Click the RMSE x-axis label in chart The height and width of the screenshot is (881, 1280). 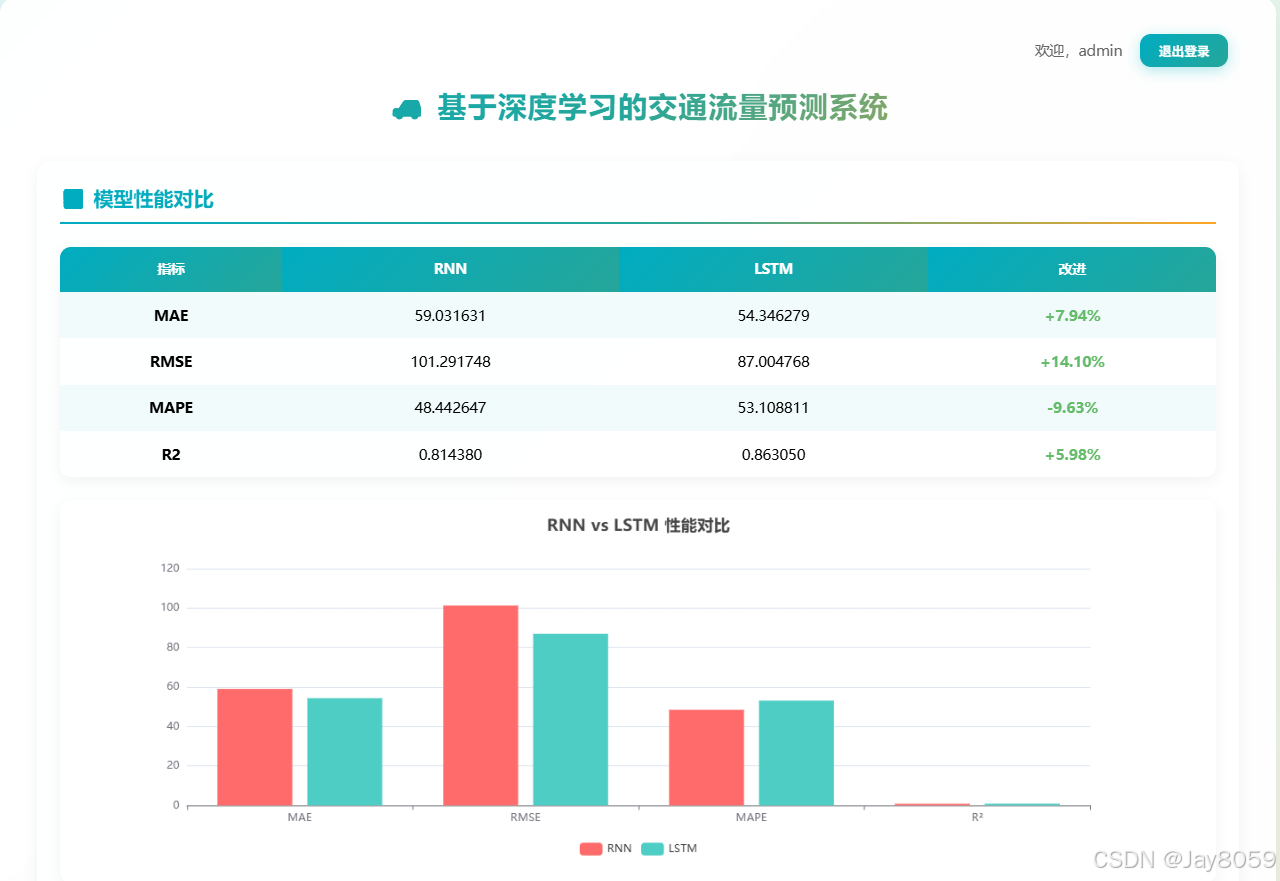pos(525,817)
